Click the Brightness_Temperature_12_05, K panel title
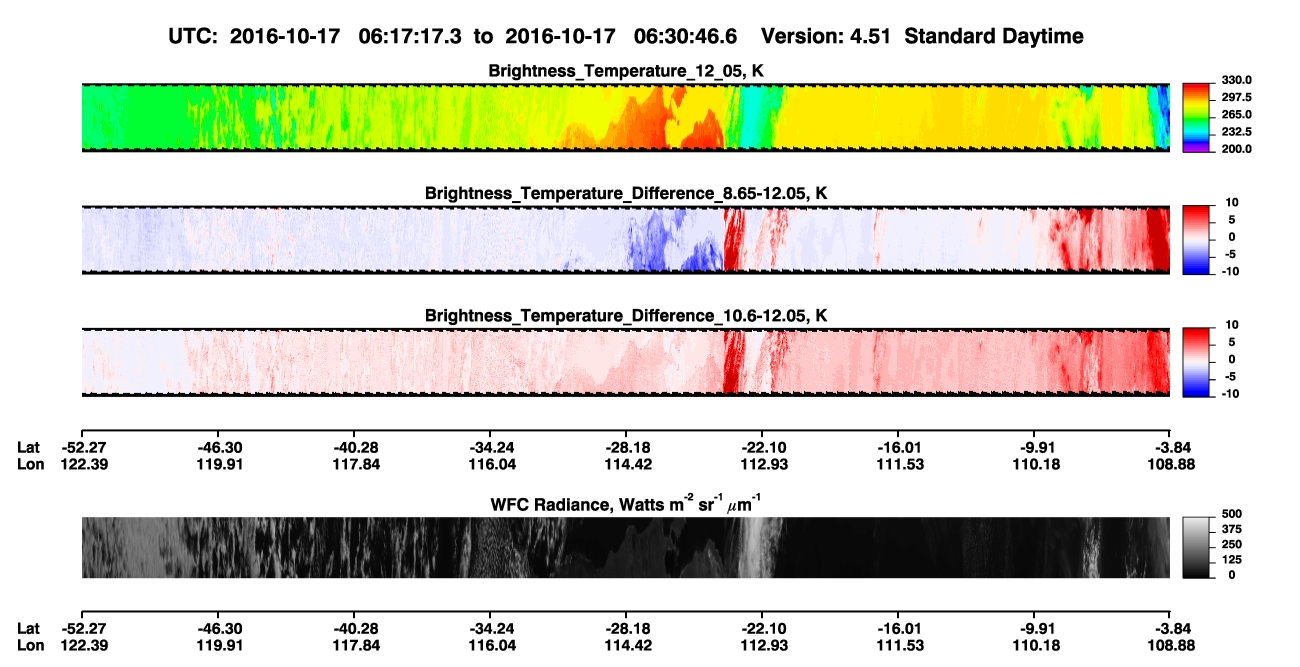Viewport: 1300px width, 667px height. pyautogui.click(x=626, y=71)
